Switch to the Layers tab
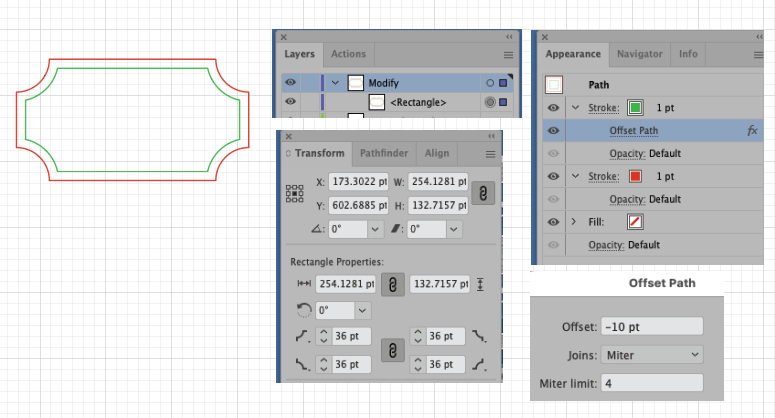The image size is (775, 418). tap(300, 54)
